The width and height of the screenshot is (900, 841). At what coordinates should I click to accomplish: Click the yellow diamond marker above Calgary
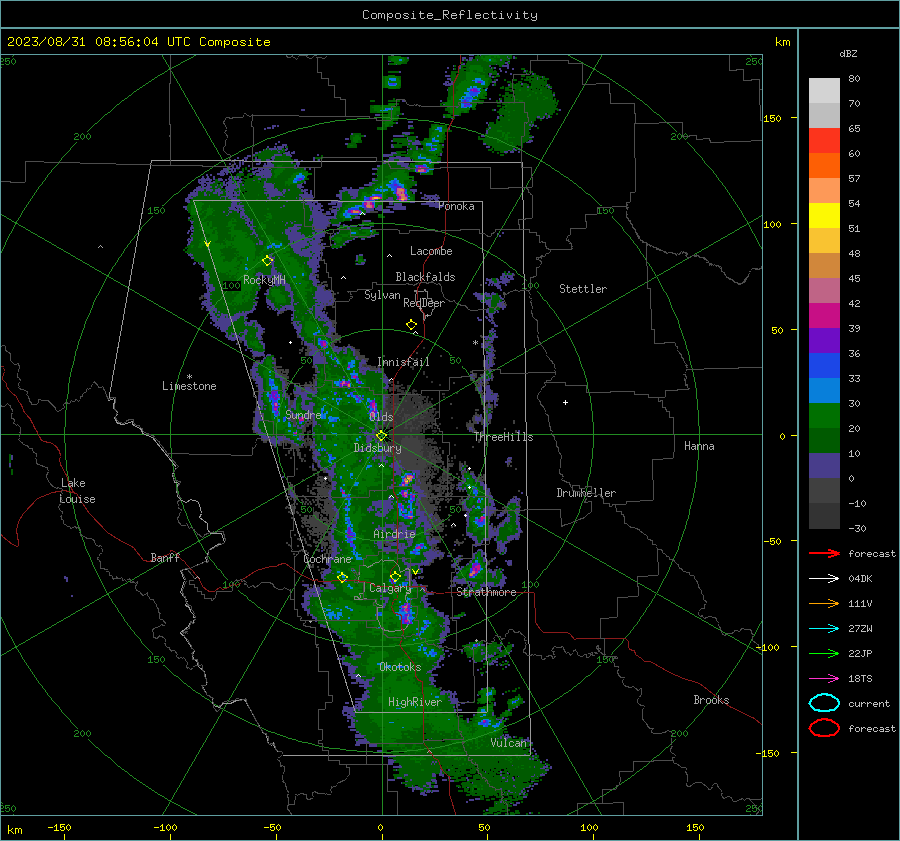pyautogui.click(x=395, y=576)
